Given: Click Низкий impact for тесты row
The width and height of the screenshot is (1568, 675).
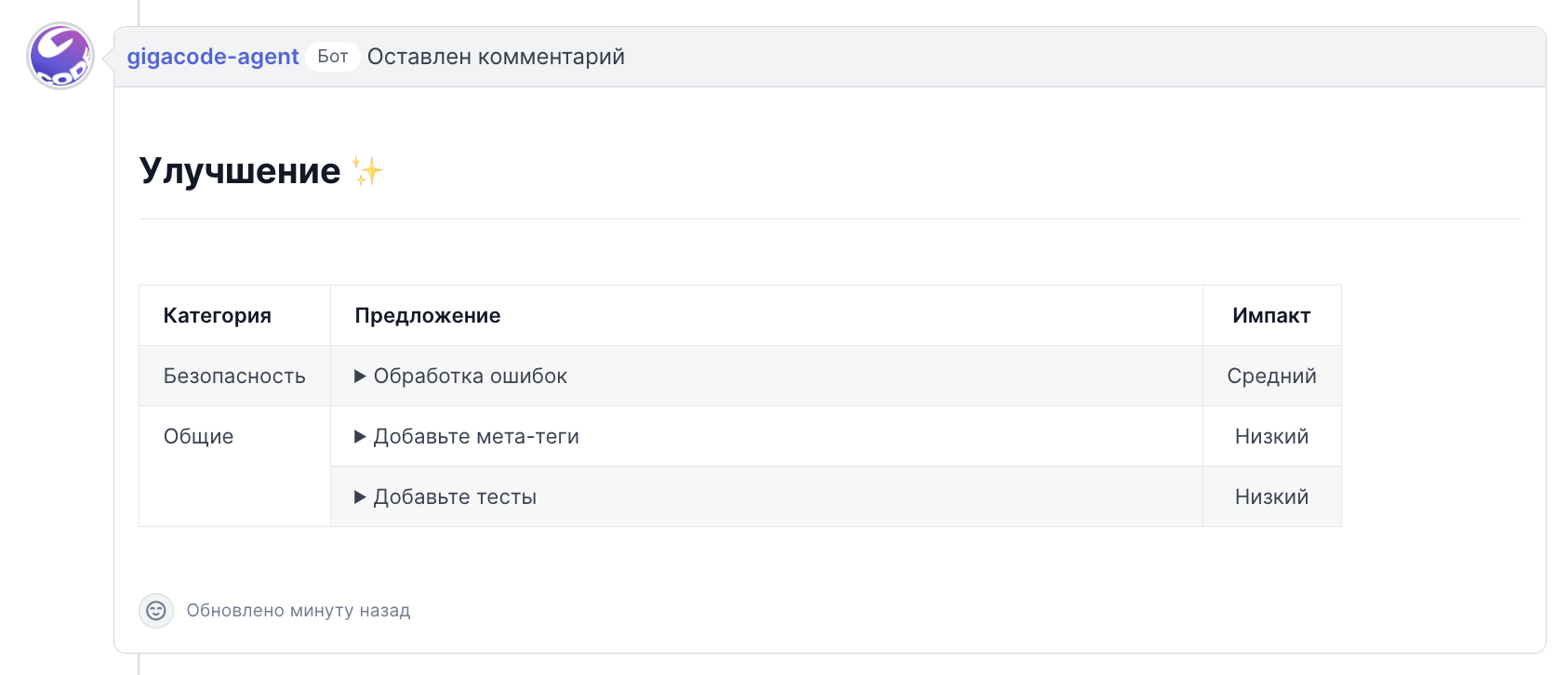Looking at the screenshot, I should (1271, 497).
